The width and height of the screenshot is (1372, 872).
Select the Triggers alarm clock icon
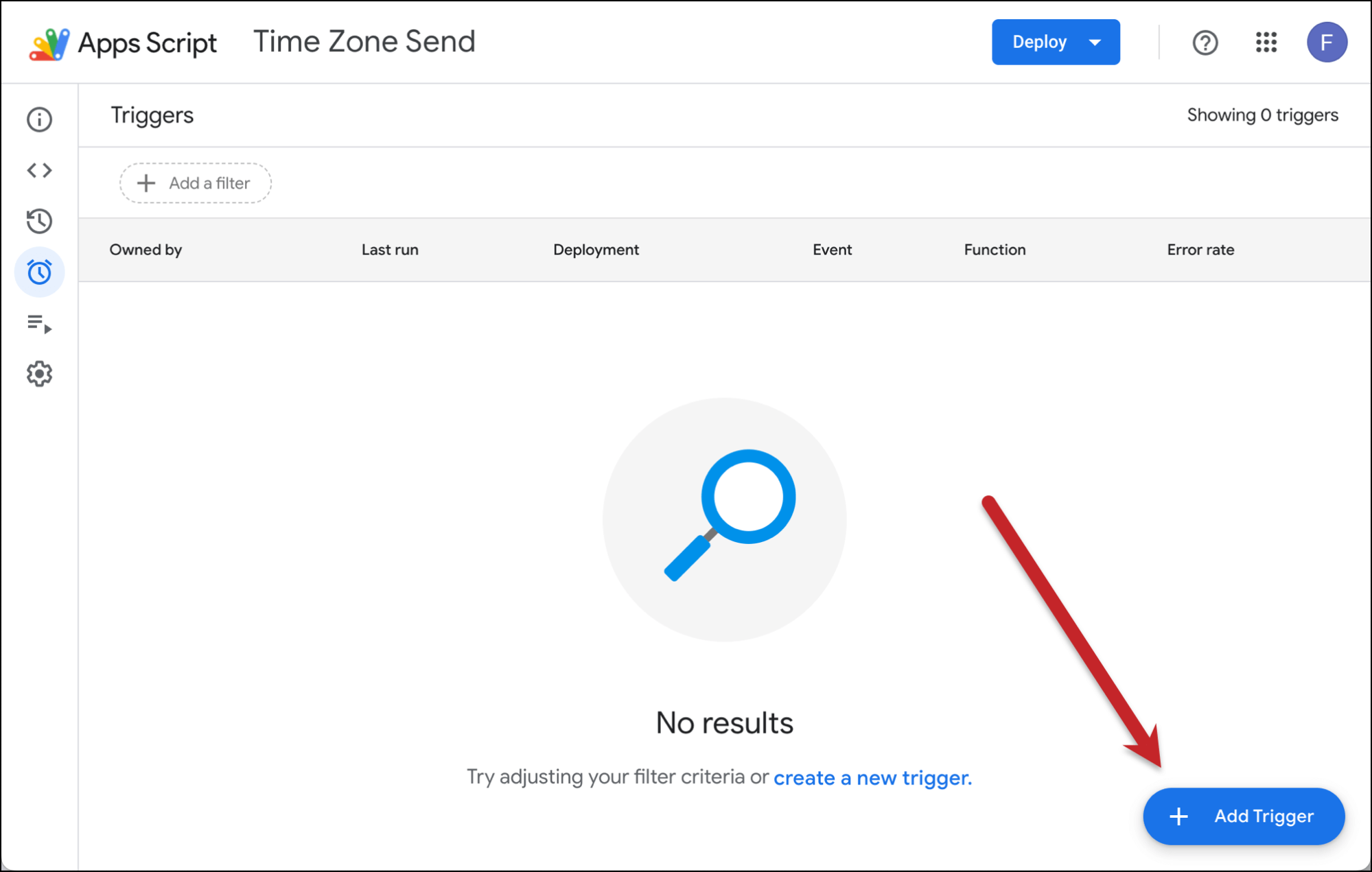[x=39, y=272]
